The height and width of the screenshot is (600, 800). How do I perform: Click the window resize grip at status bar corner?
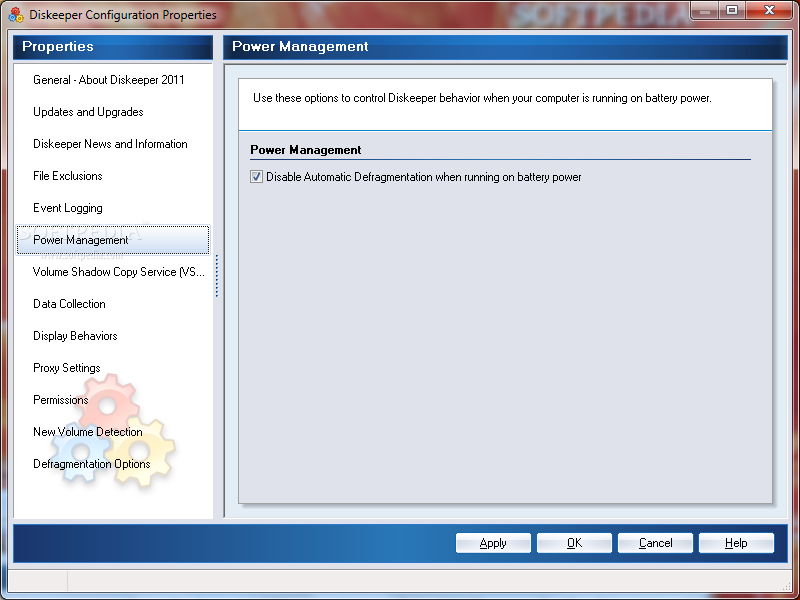[786, 586]
